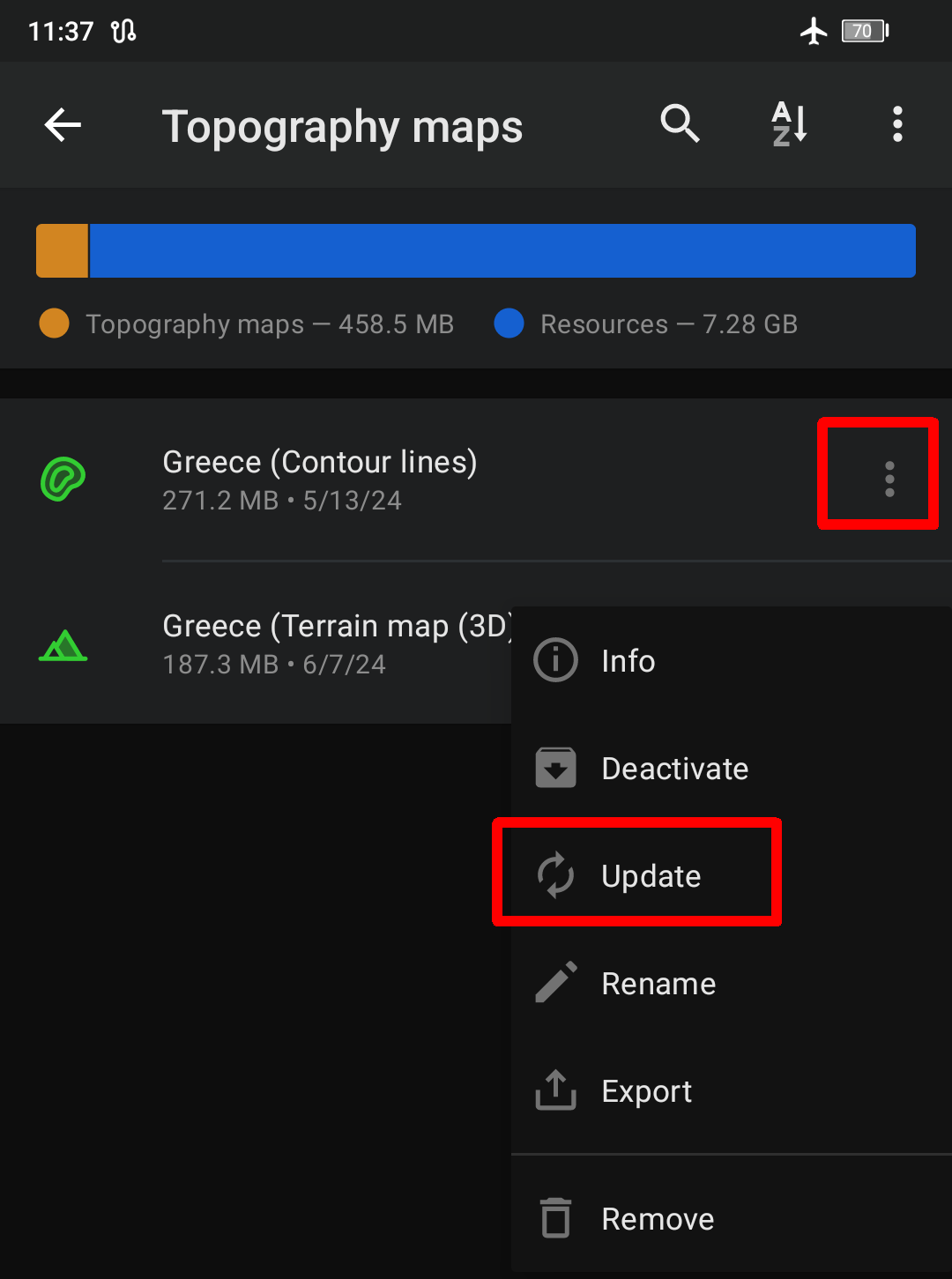The height and width of the screenshot is (1279, 952).
Task: Click the green contour lines icon
Action: (63, 479)
